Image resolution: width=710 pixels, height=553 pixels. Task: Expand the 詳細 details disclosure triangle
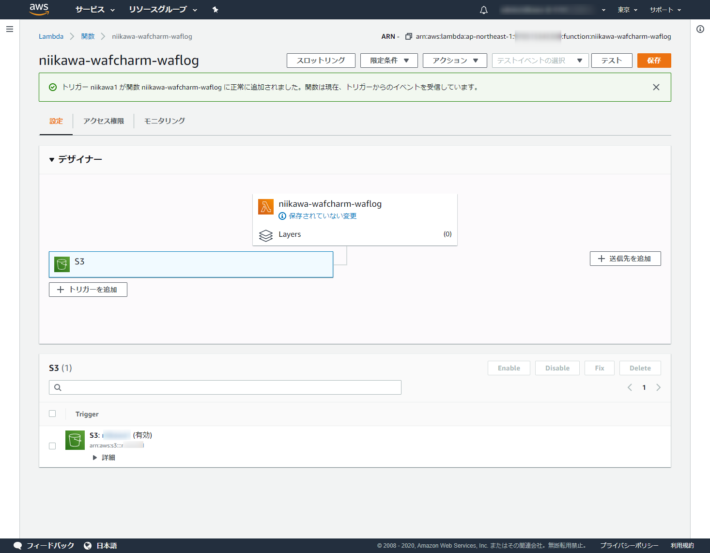(95, 457)
